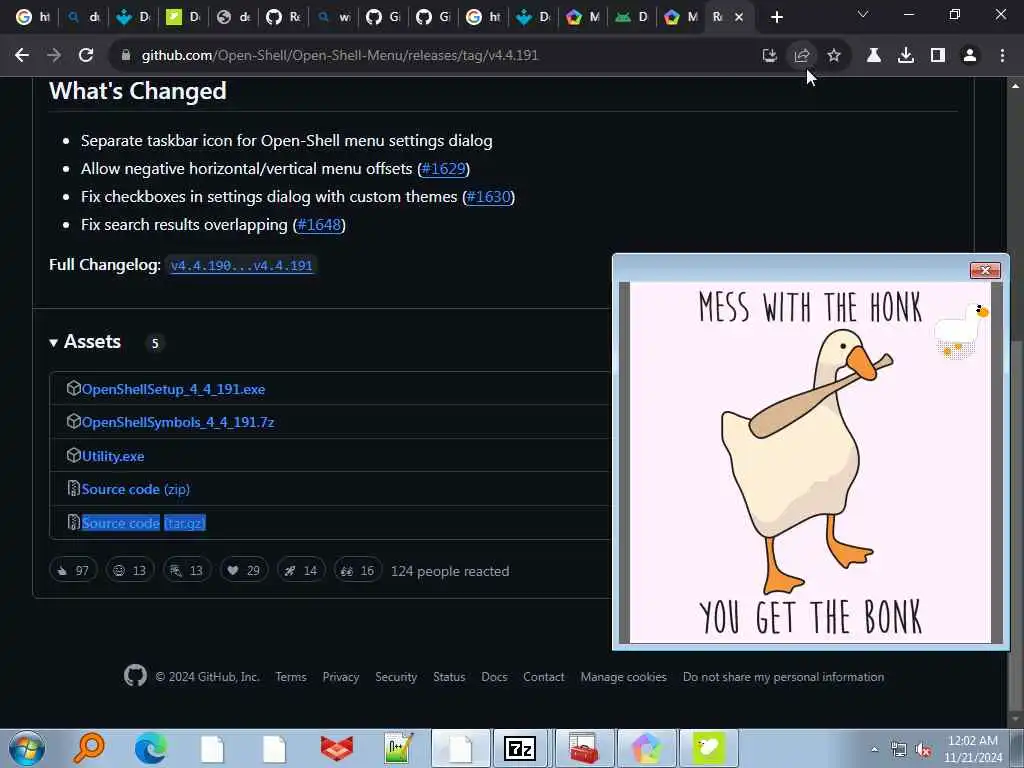
Task: Collapse the Assets section
Action: (x=86, y=342)
